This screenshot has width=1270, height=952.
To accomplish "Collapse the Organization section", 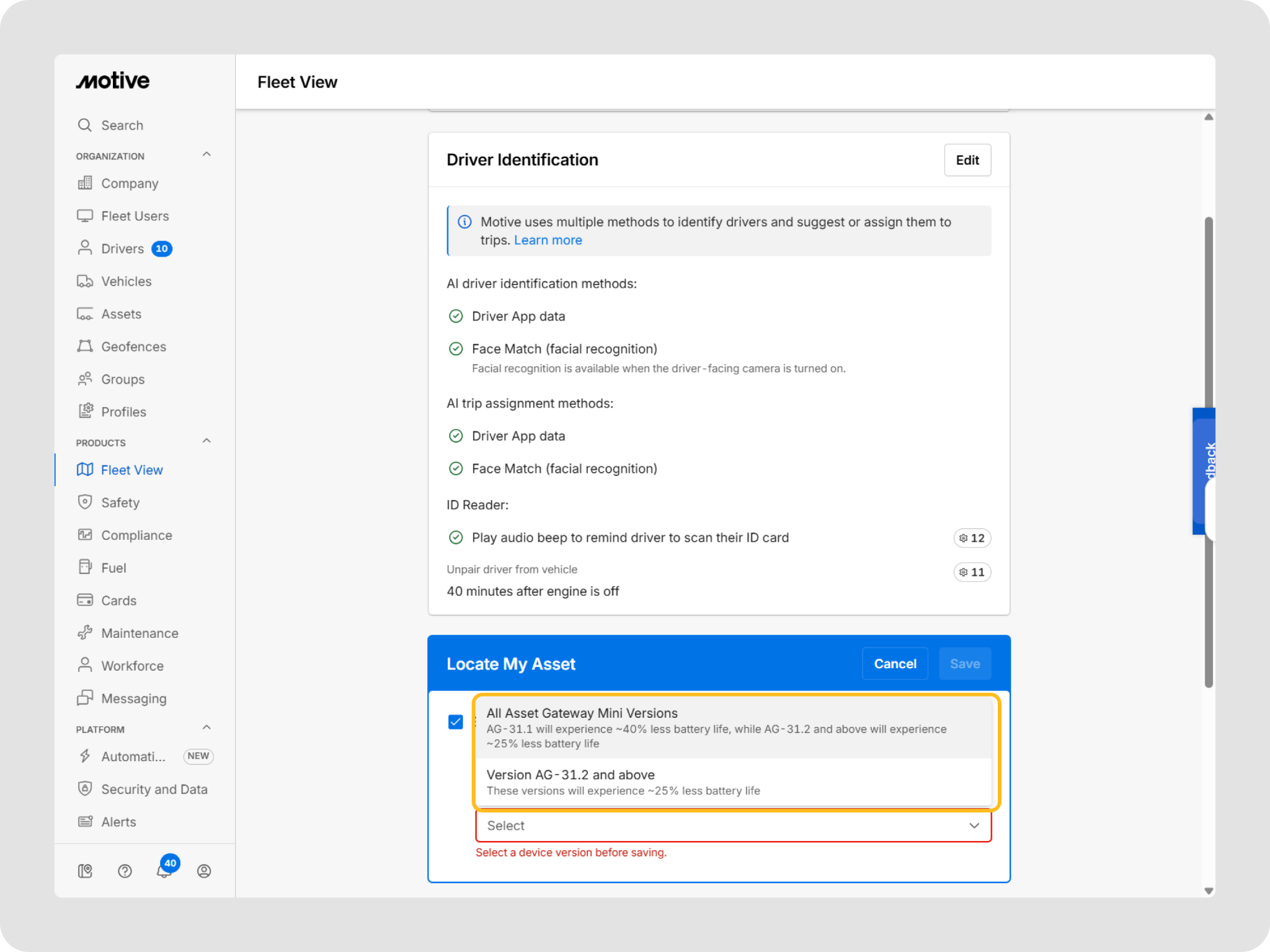I will tap(206, 155).
